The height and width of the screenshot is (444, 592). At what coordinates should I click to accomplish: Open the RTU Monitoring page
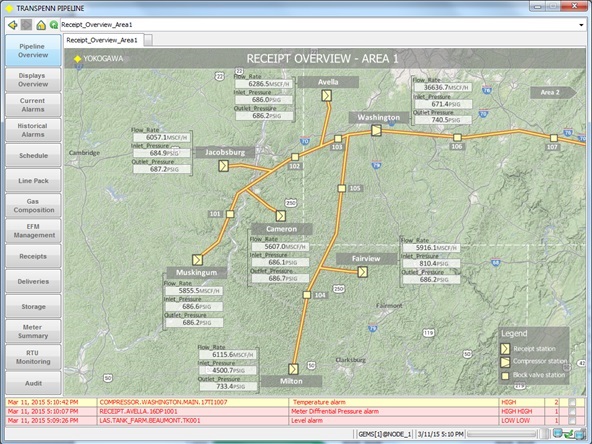33,357
